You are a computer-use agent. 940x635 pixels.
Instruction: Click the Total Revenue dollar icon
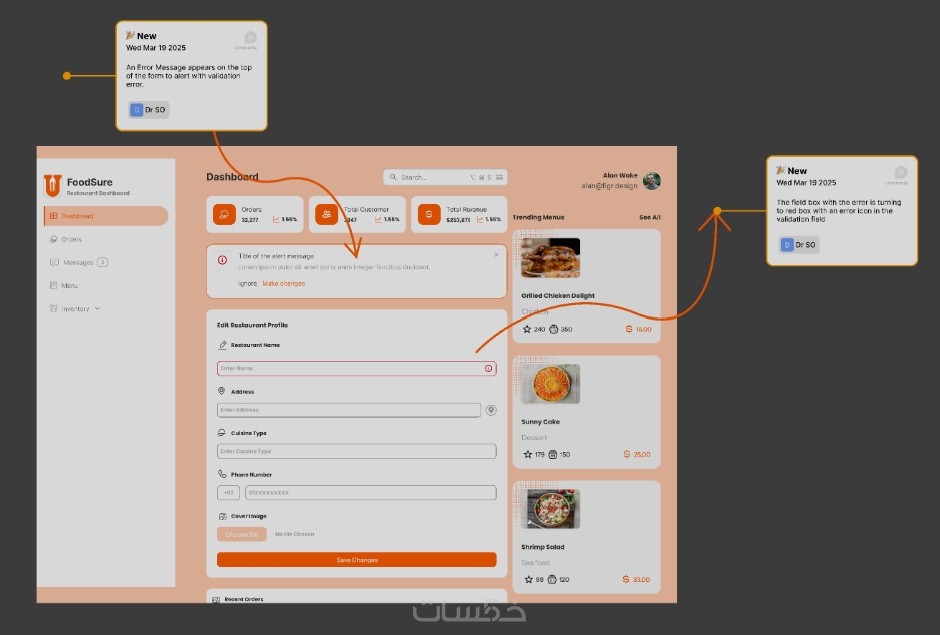[x=429, y=214]
